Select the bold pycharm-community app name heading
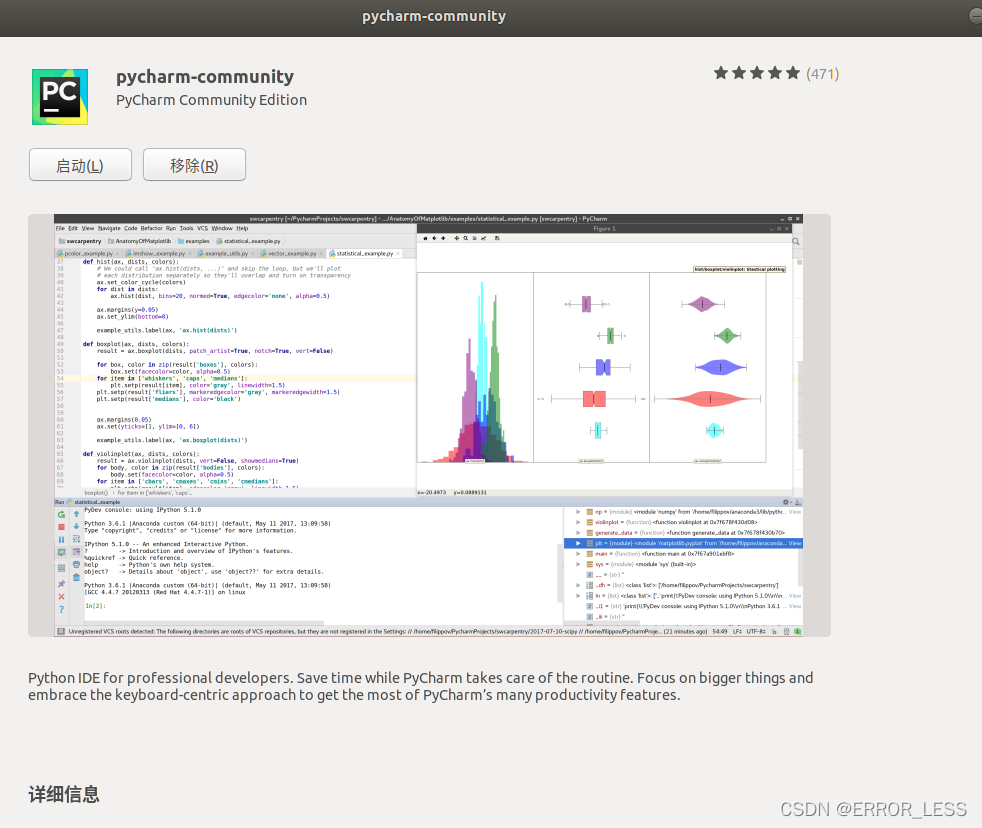 point(205,76)
